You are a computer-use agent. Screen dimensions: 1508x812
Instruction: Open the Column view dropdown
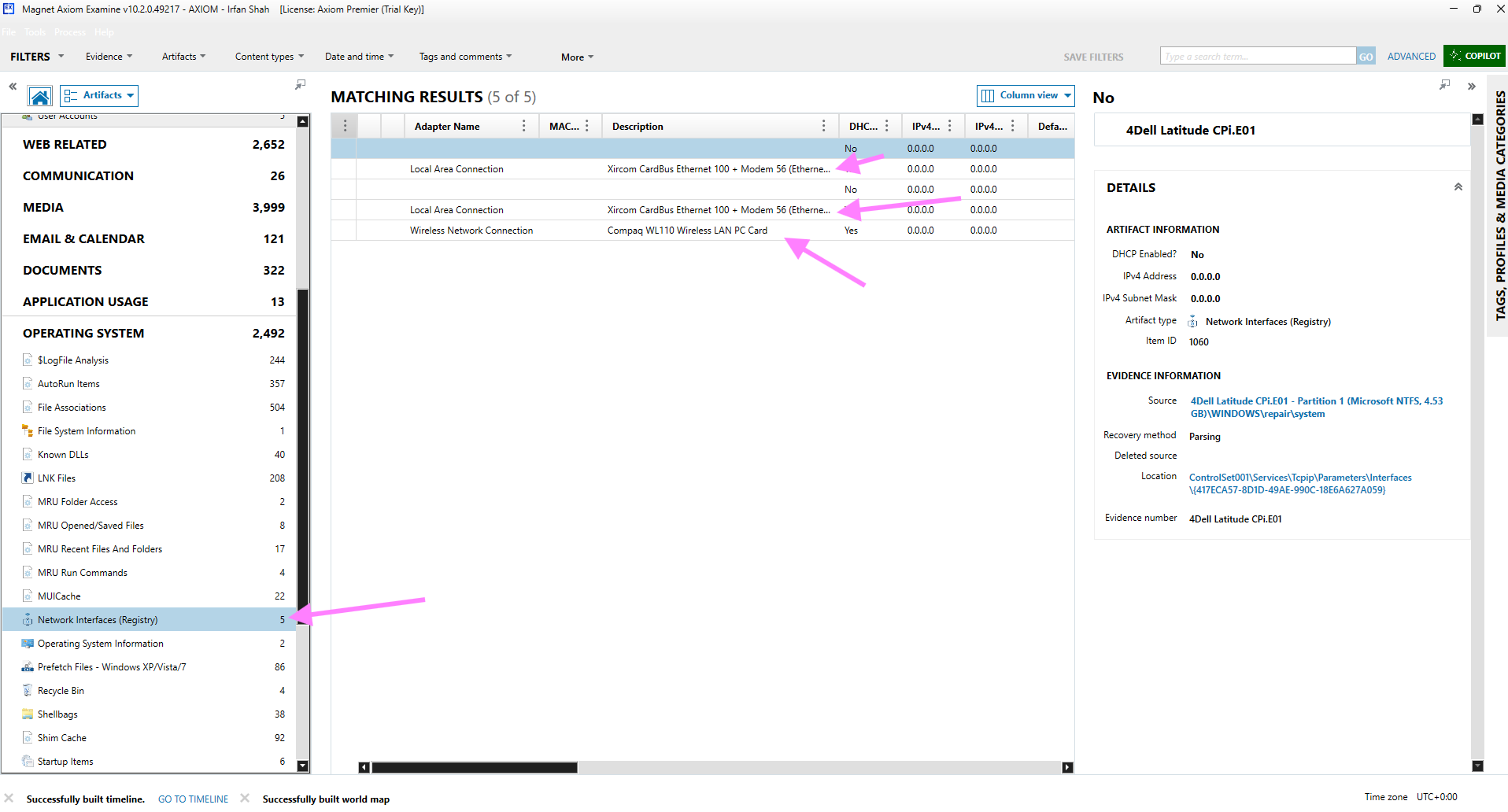(1026, 95)
